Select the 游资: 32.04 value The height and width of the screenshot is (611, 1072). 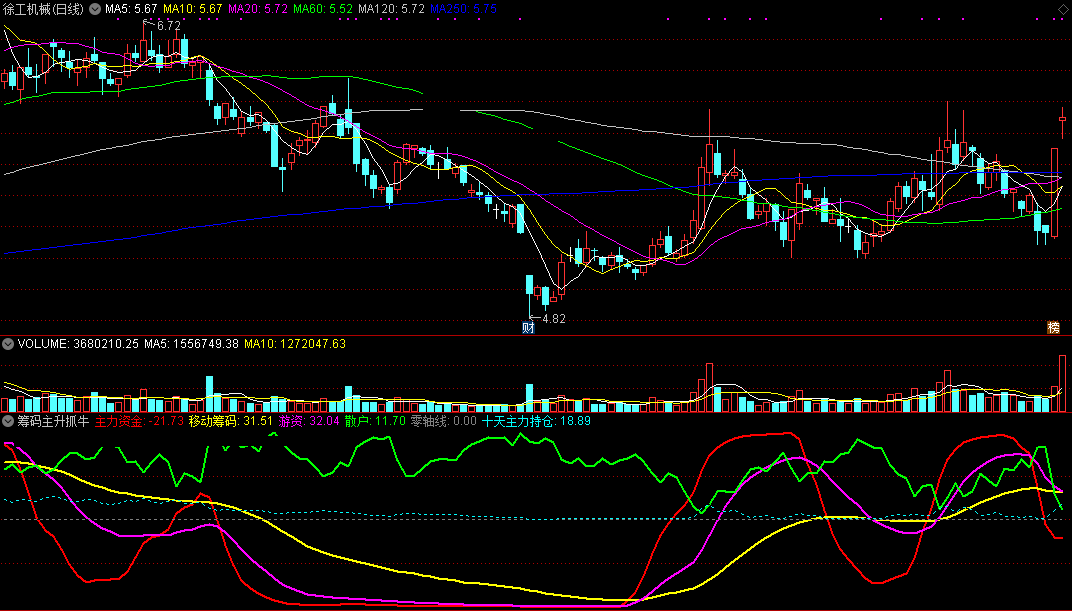[309, 421]
